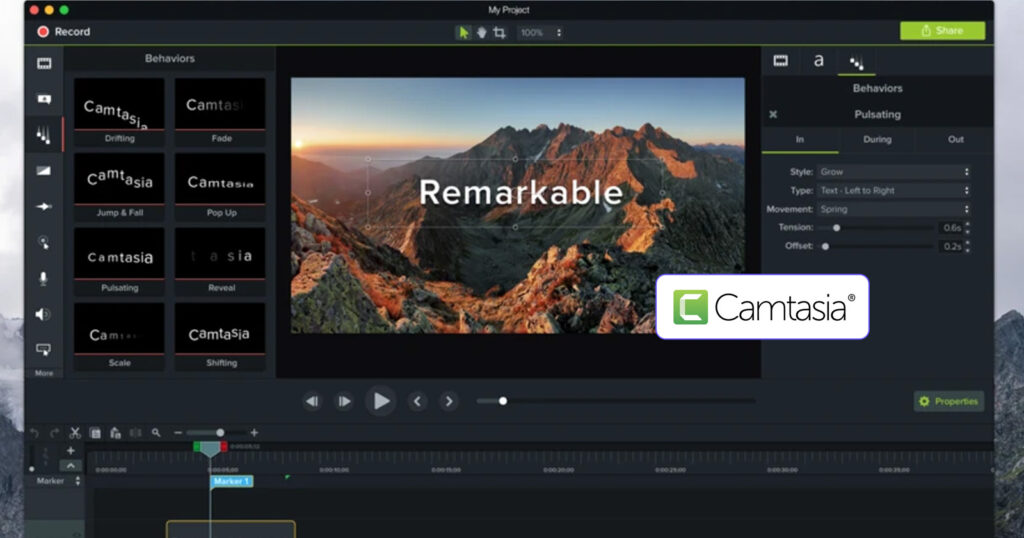Open the Movement dropdown set to Spring
Screen dimensions: 1024x538
point(893,209)
